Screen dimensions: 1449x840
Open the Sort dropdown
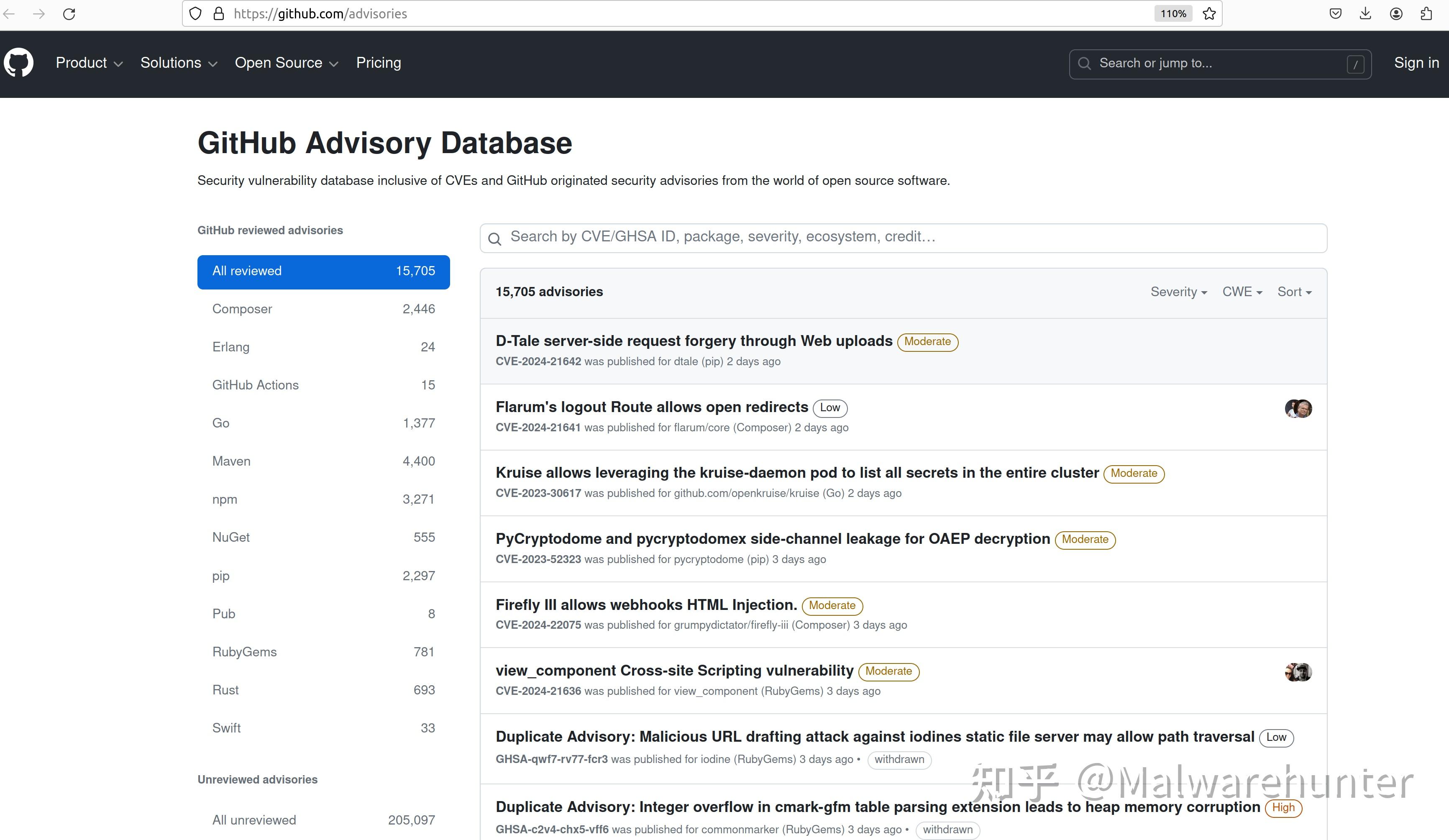[x=1294, y=292]
